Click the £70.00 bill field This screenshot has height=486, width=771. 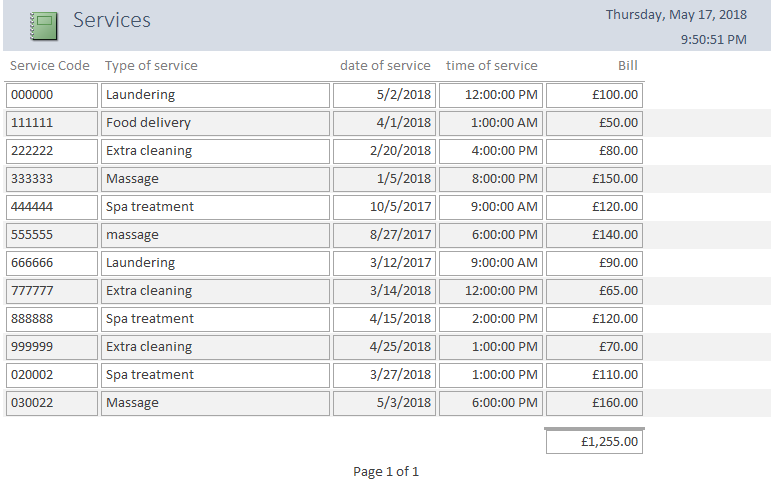point(594,347)
